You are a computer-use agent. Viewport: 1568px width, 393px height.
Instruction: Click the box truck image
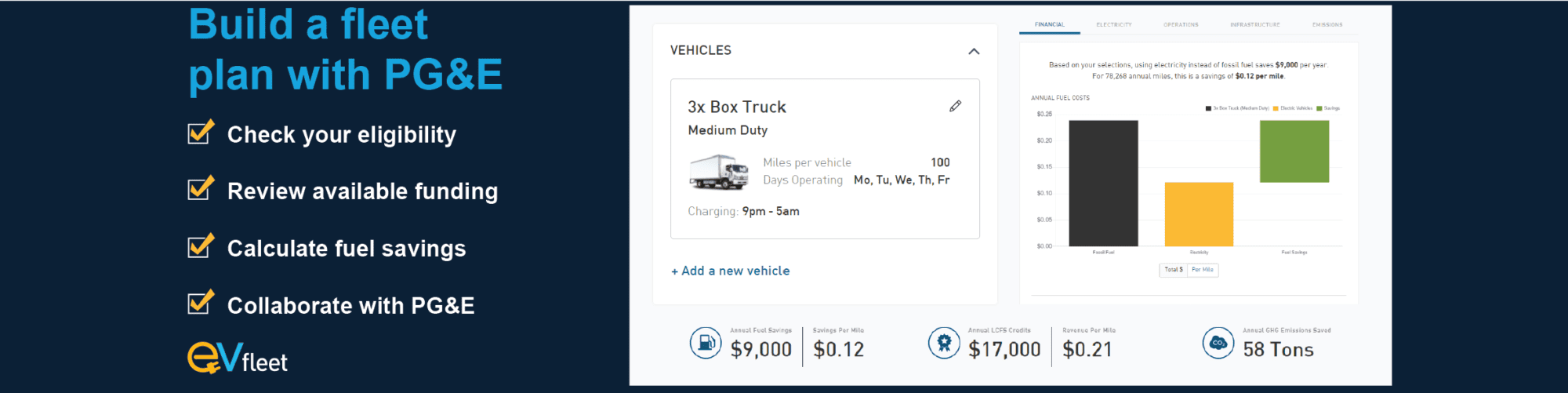point(718,172)
